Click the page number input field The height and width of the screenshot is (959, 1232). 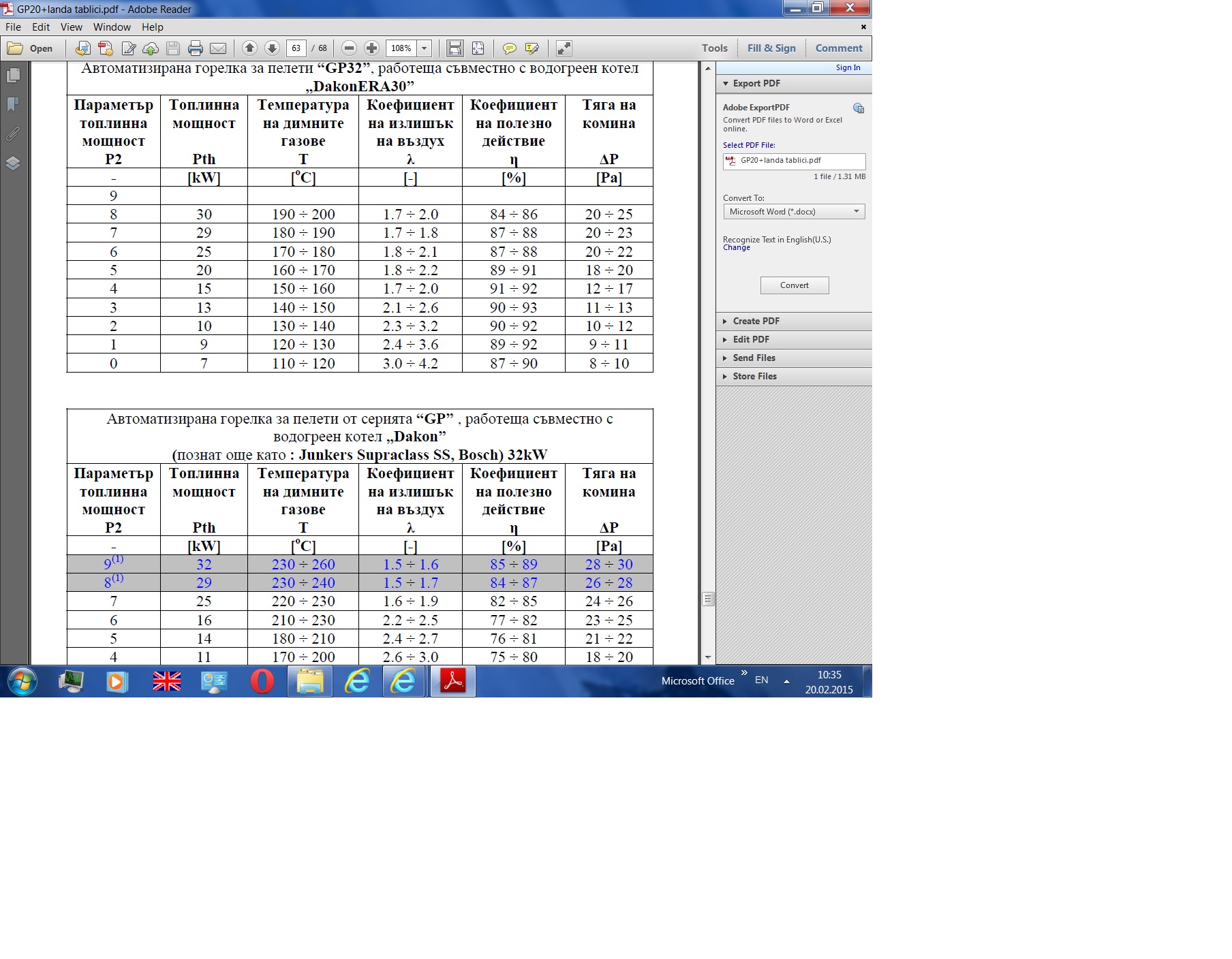tap(296, 48)
